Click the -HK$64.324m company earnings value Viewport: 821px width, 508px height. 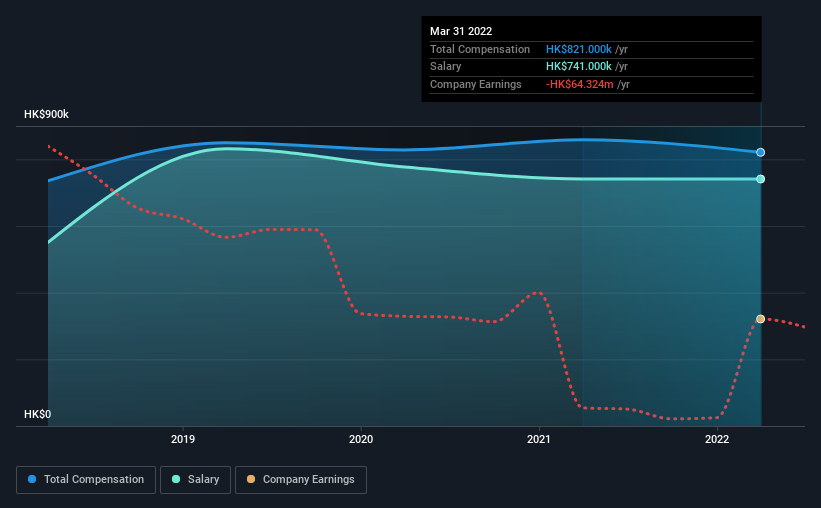click(x=579, y=84)
